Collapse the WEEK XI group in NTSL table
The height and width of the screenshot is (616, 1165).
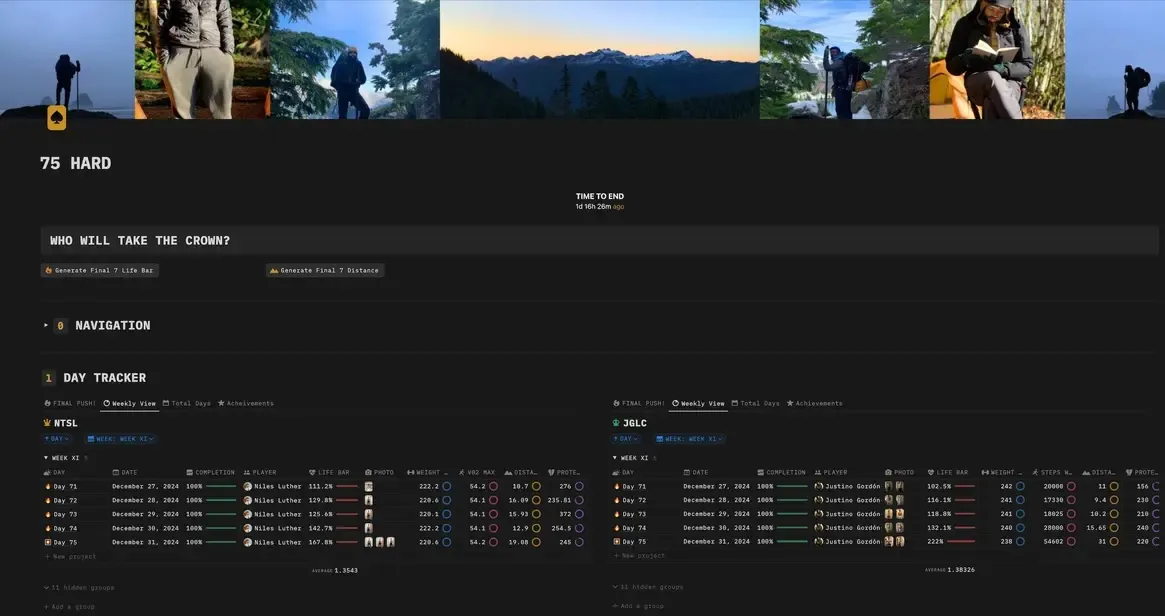click(x=46, y=458)
